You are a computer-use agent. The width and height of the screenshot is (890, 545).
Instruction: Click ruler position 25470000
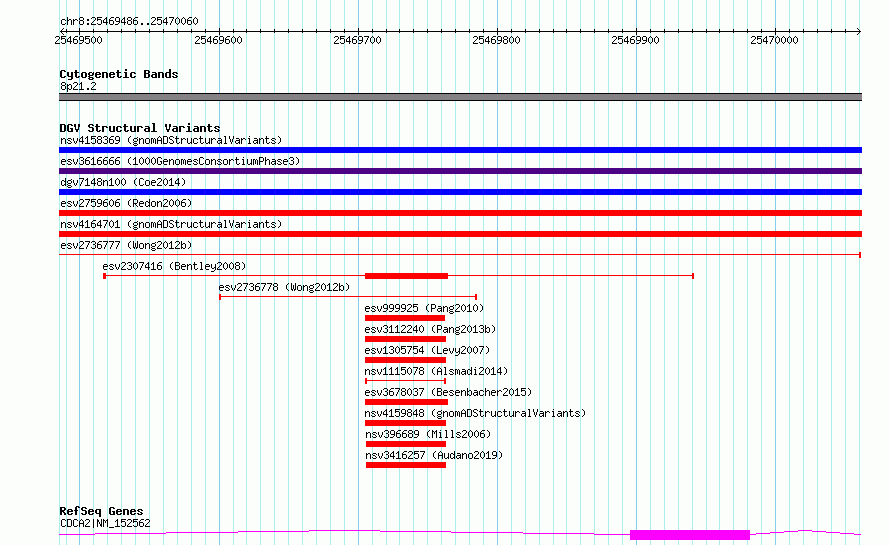coord(774,40)
